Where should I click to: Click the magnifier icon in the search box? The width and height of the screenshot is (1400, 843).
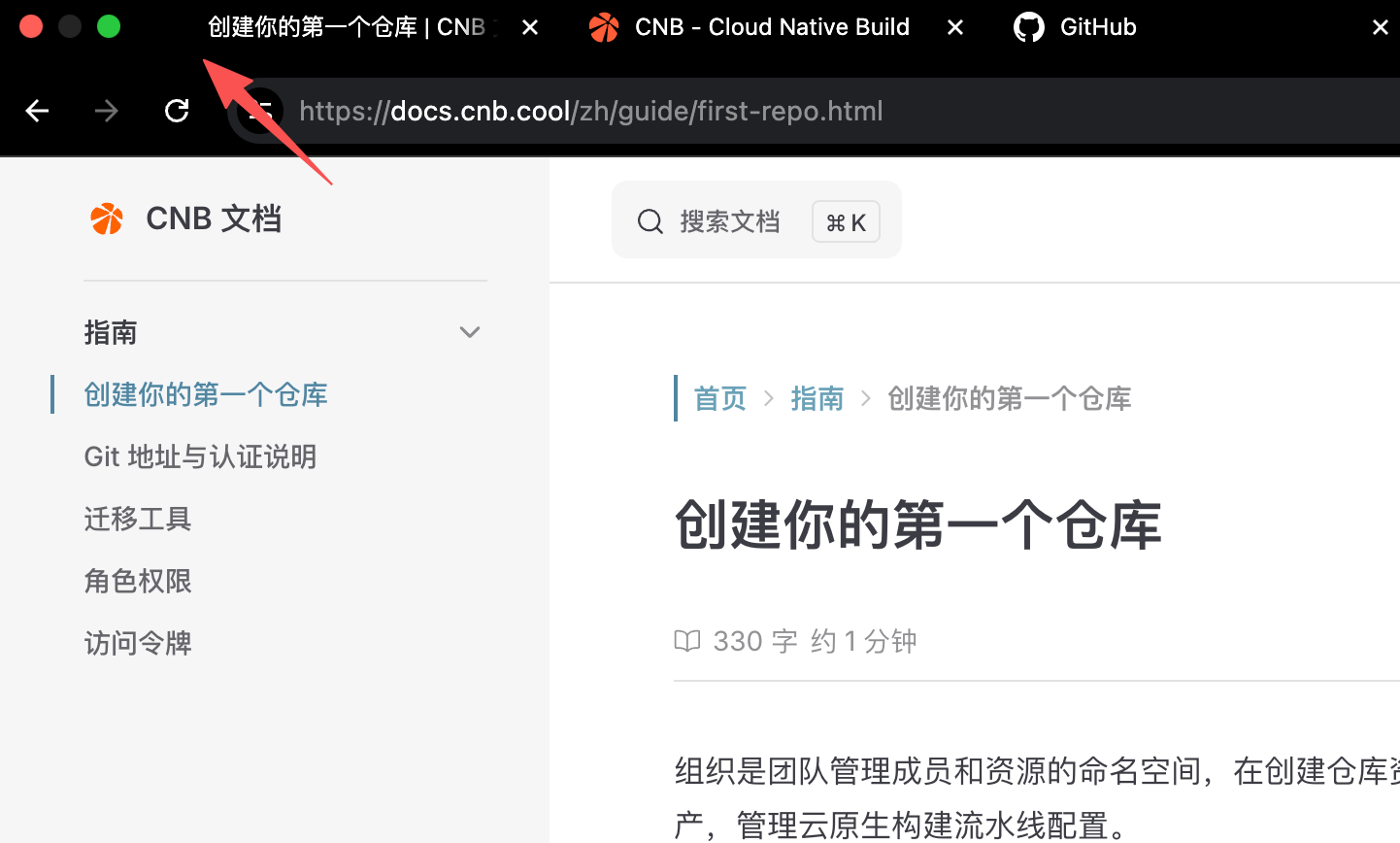pyautogui.click(x=650, y=220)
